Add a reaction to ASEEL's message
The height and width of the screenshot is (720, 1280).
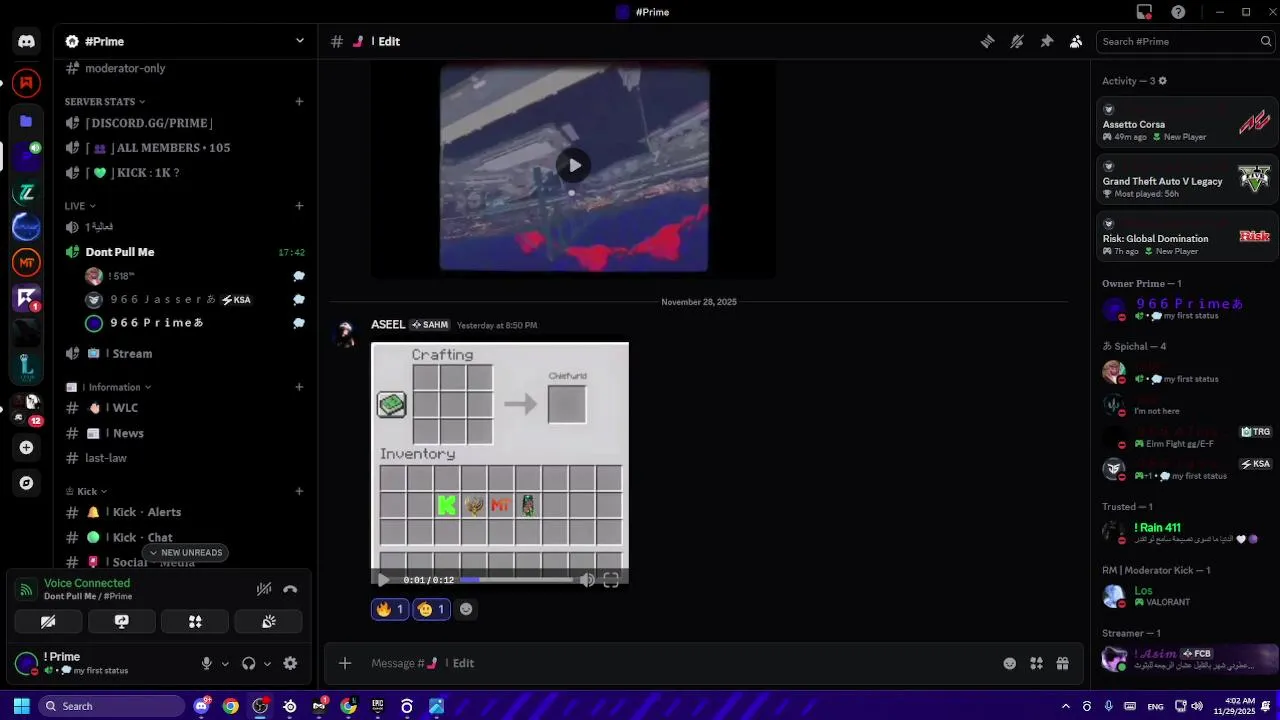click(466, 609)
